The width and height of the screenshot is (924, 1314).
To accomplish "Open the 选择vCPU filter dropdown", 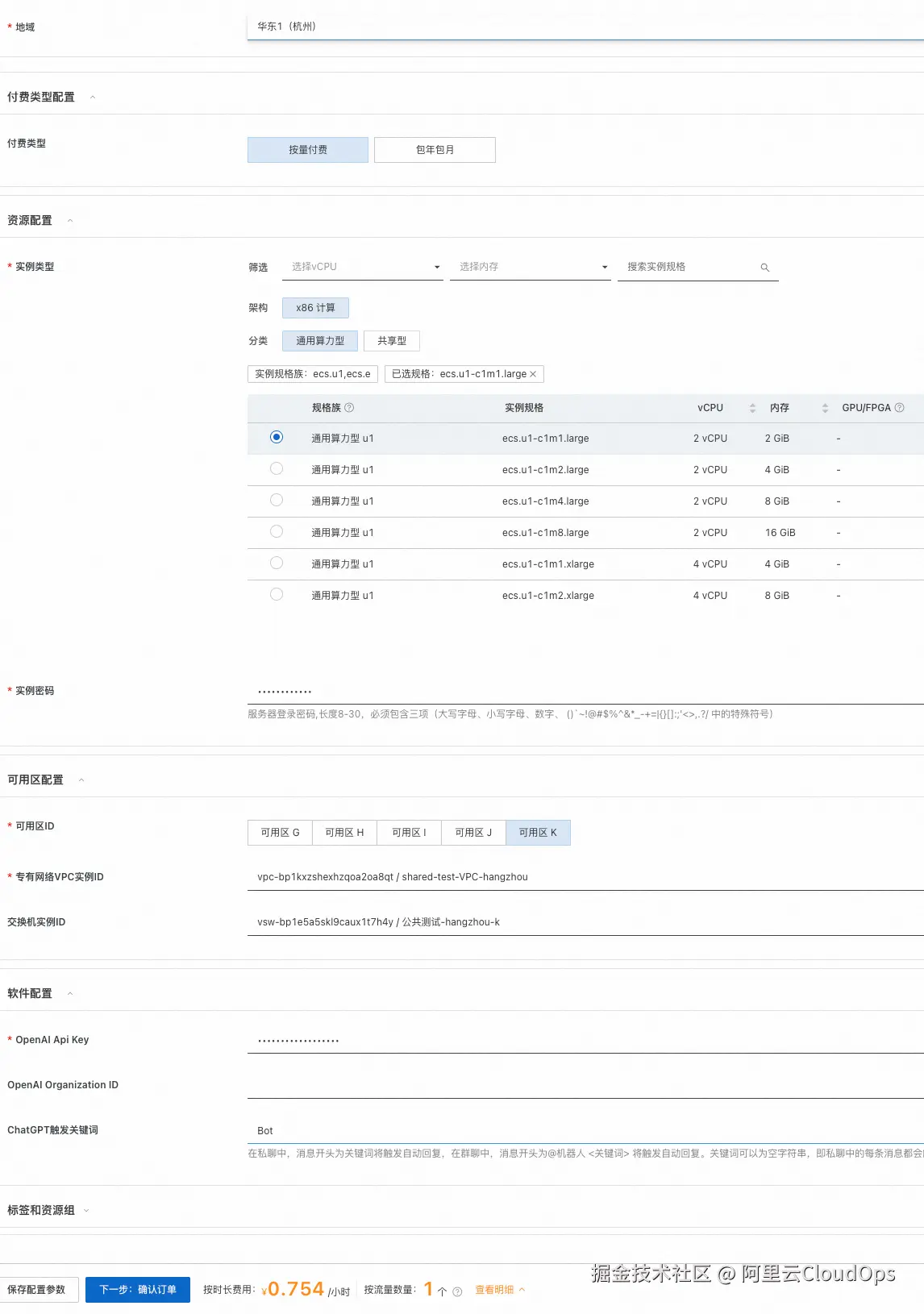I will point(363,267).
